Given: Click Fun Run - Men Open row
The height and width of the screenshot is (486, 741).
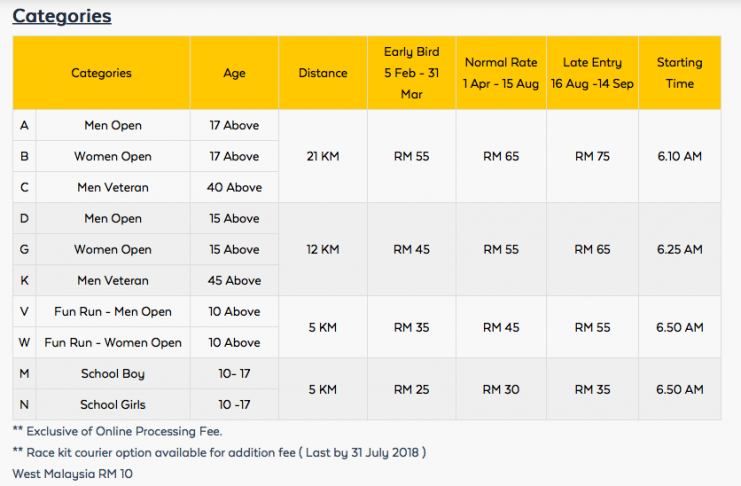Looking at the screenshot, I should [146, 312].
